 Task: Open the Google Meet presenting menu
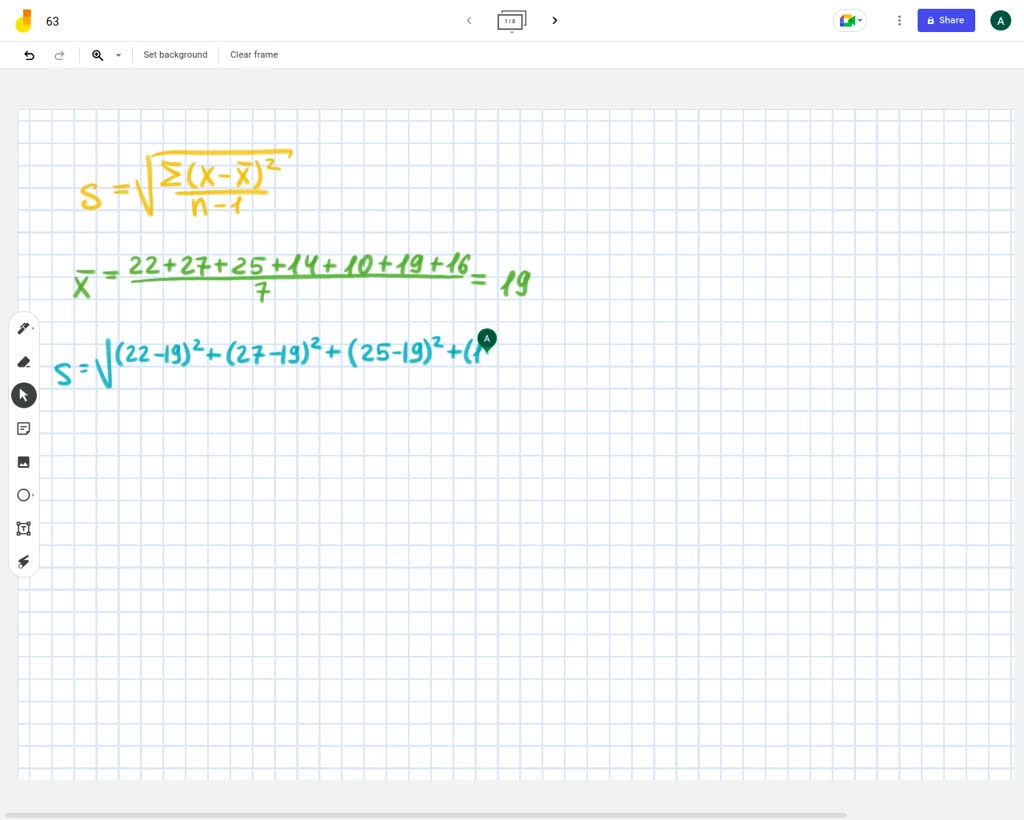(x=849, y=20)
